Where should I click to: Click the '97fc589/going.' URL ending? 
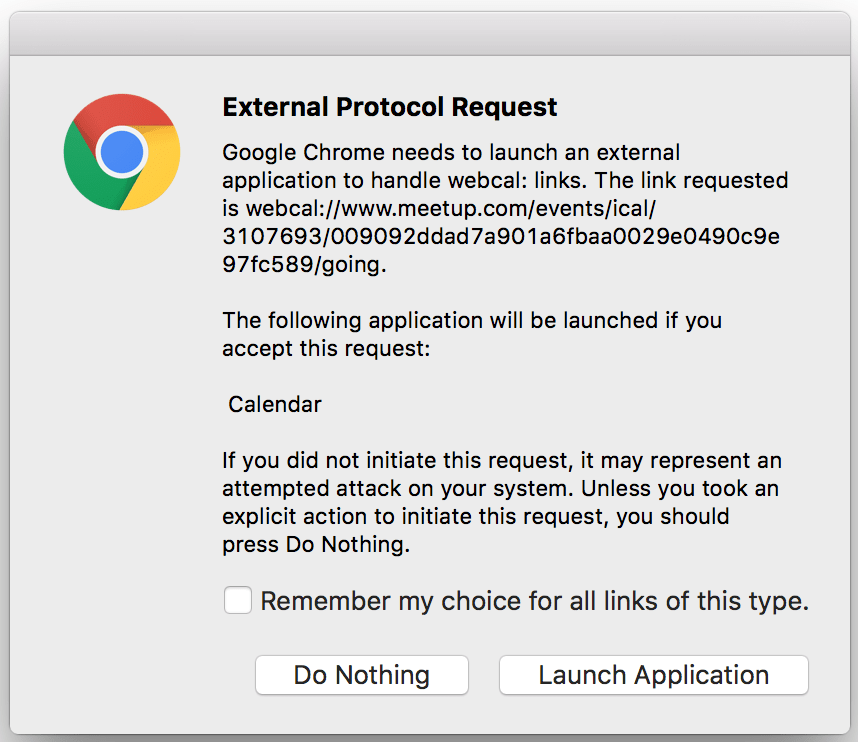(x=303, y=265)
